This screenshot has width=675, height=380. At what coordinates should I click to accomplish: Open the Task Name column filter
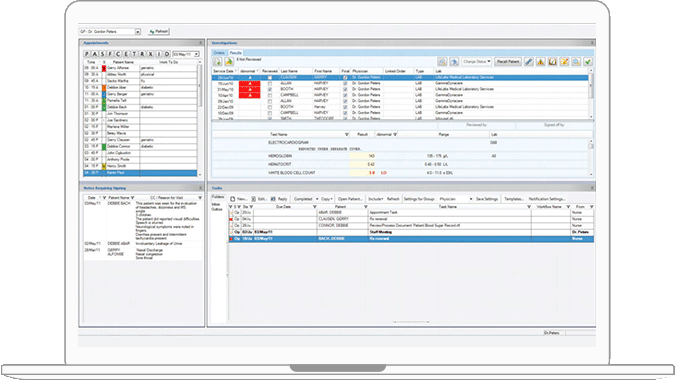(x=529, y=207)
